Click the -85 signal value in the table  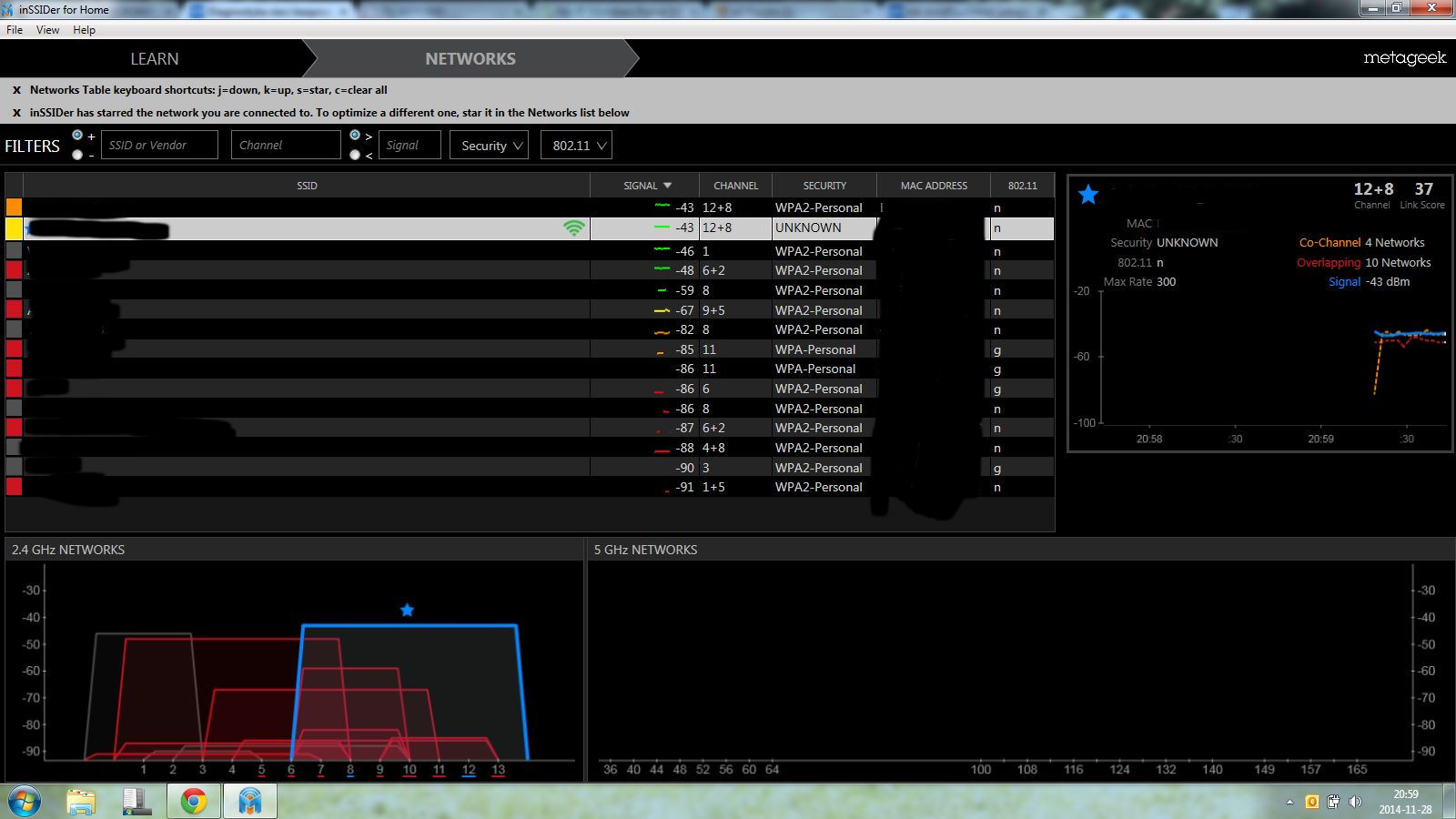coord(684,349)
